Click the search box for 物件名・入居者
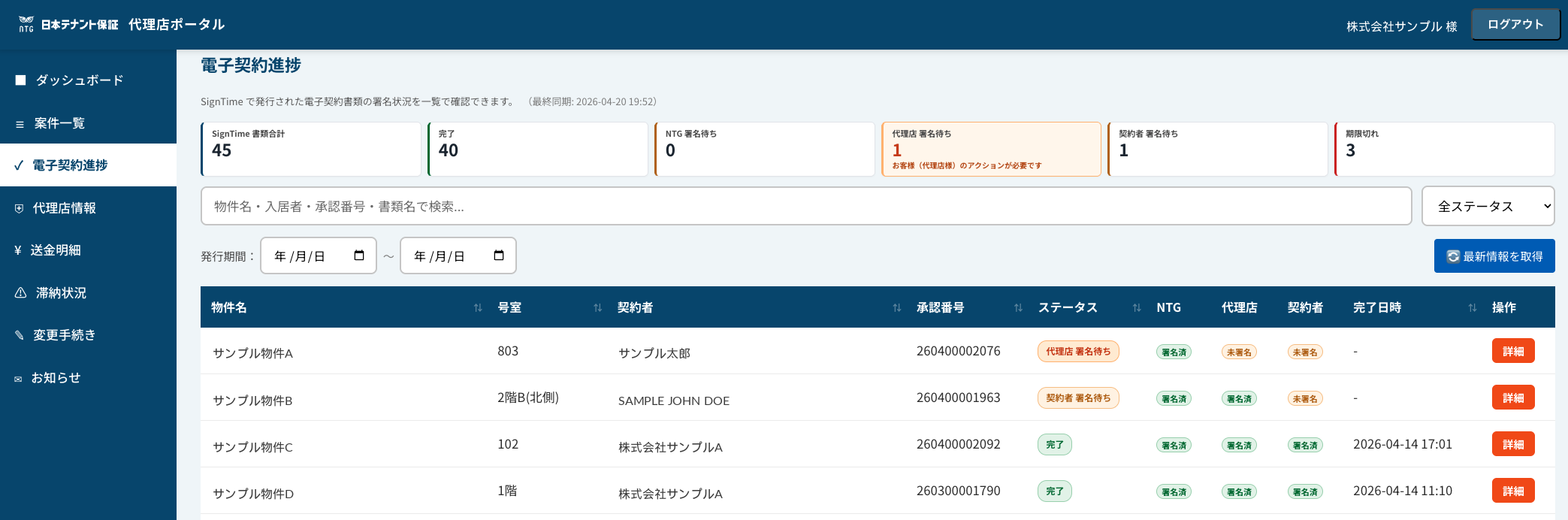Screen dimensions: 1568x520 click(806, 206)
